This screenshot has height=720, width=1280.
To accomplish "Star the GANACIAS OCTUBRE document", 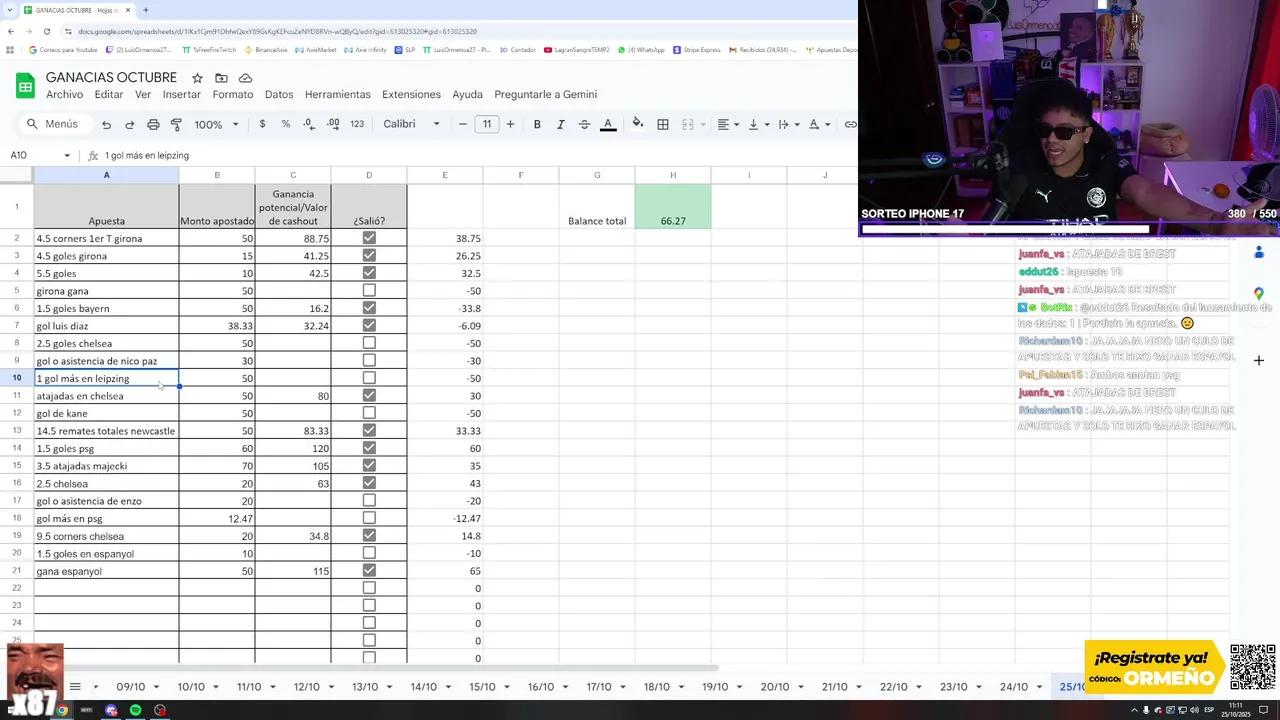I will coord(197,78).
